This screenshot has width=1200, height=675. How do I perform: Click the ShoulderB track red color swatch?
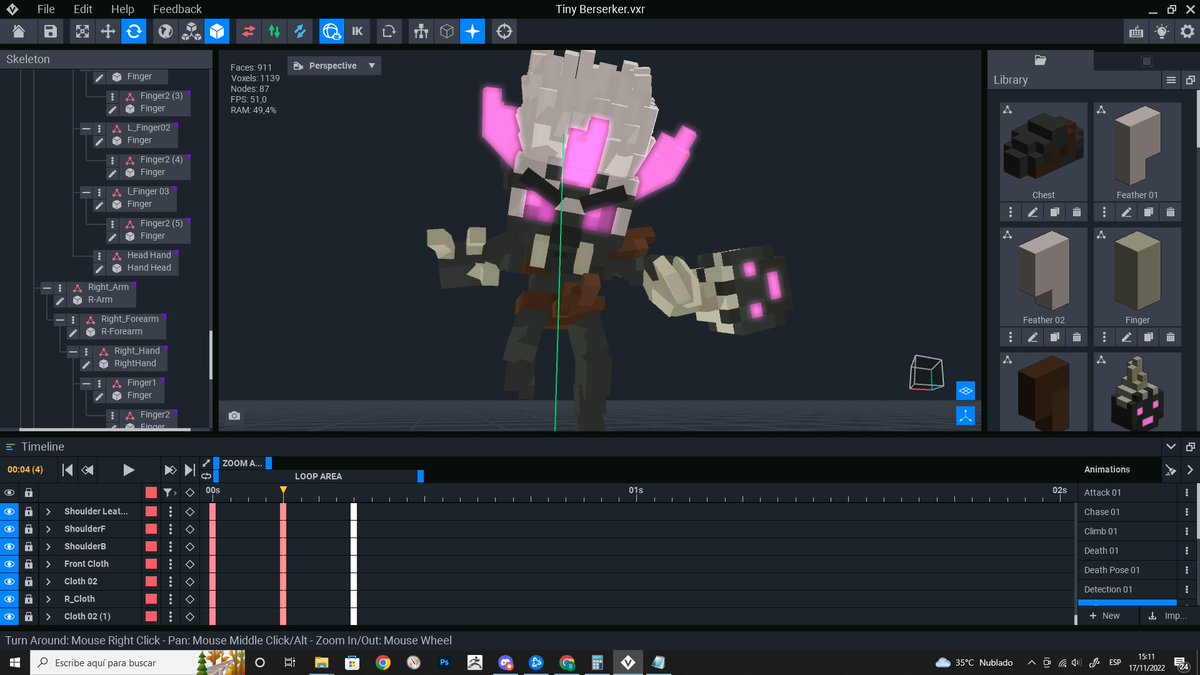[151, 546]
